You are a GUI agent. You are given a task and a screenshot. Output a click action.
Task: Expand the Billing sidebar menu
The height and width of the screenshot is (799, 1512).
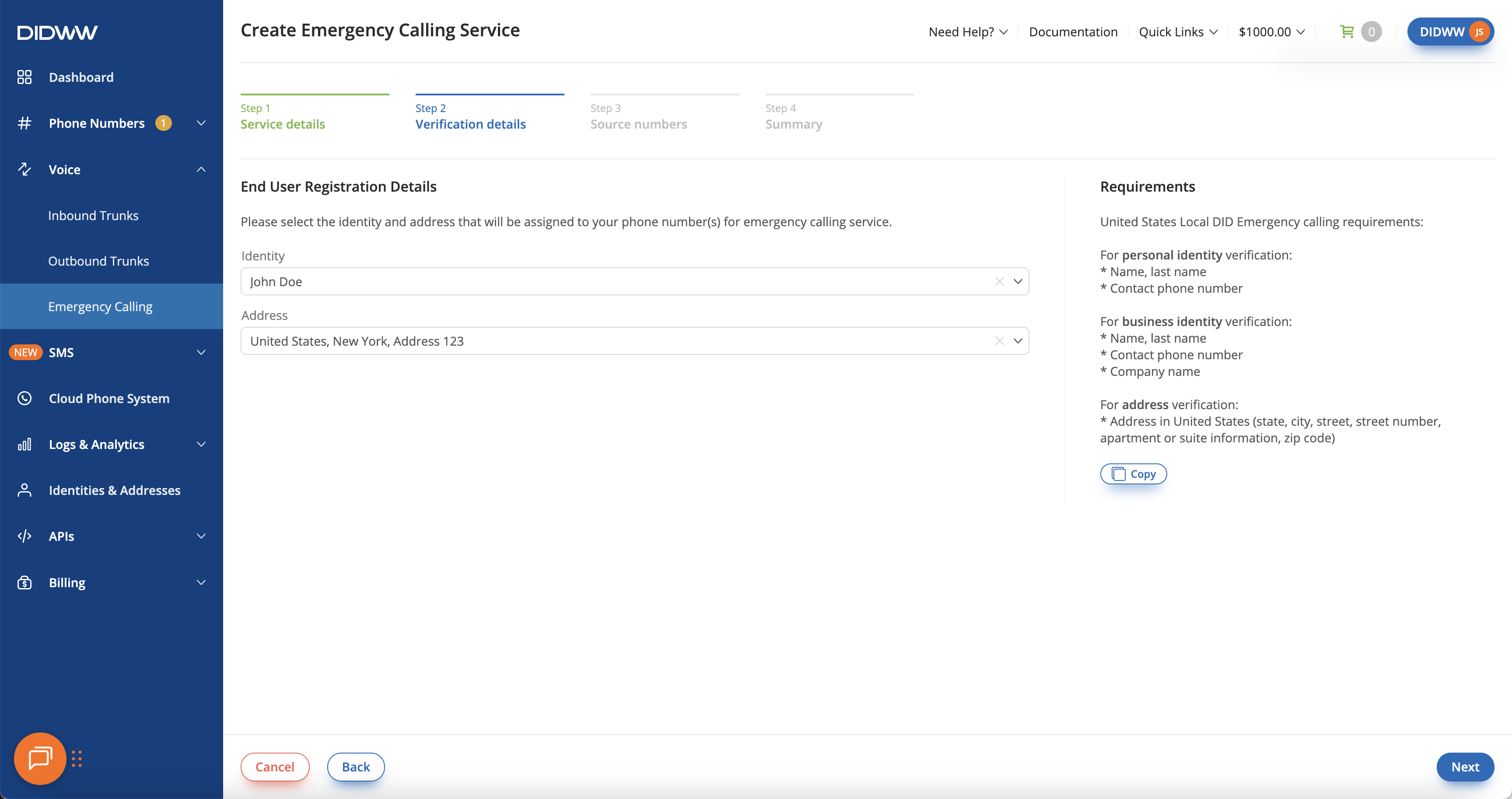coord(201,582)
